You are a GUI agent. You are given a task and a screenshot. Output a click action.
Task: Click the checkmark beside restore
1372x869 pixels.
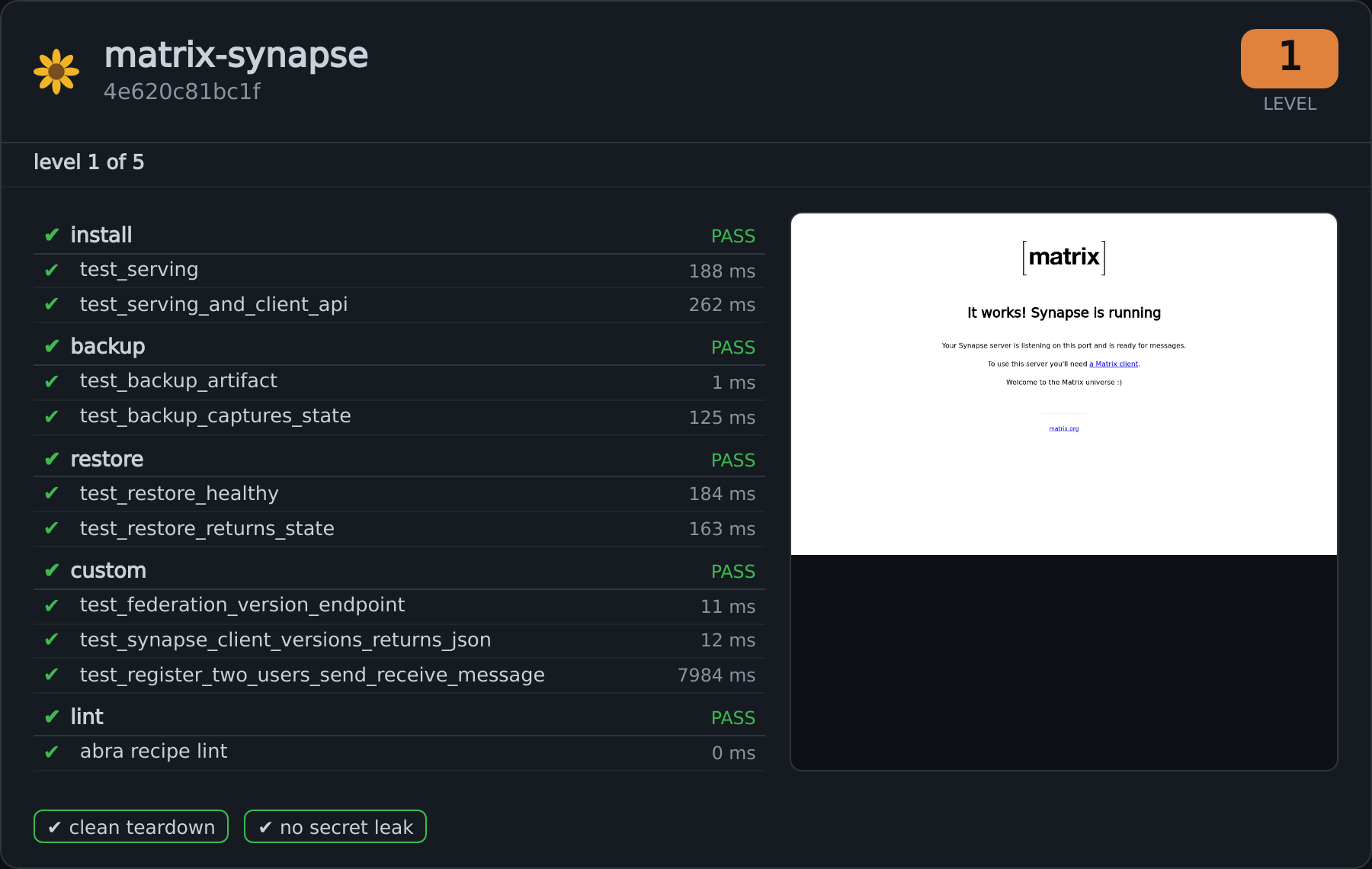tap(52, 459)
